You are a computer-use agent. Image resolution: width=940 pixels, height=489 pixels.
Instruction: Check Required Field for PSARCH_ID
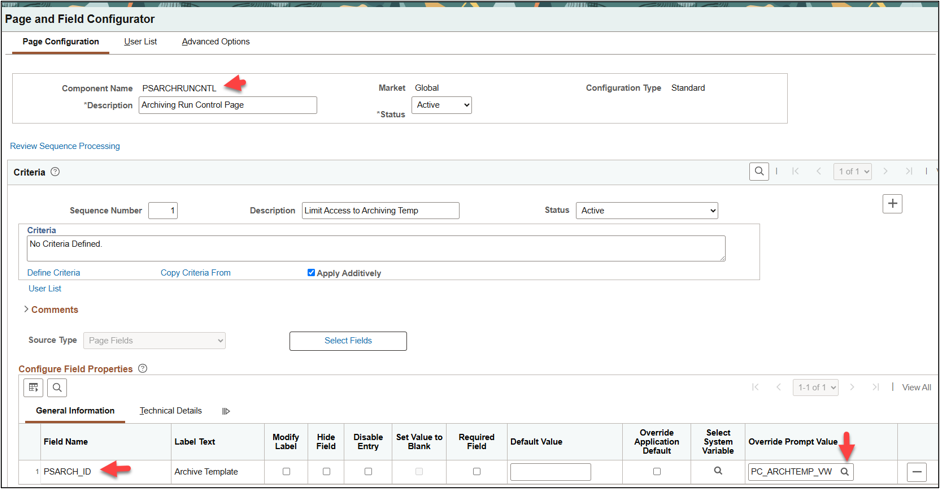(477, 472)
